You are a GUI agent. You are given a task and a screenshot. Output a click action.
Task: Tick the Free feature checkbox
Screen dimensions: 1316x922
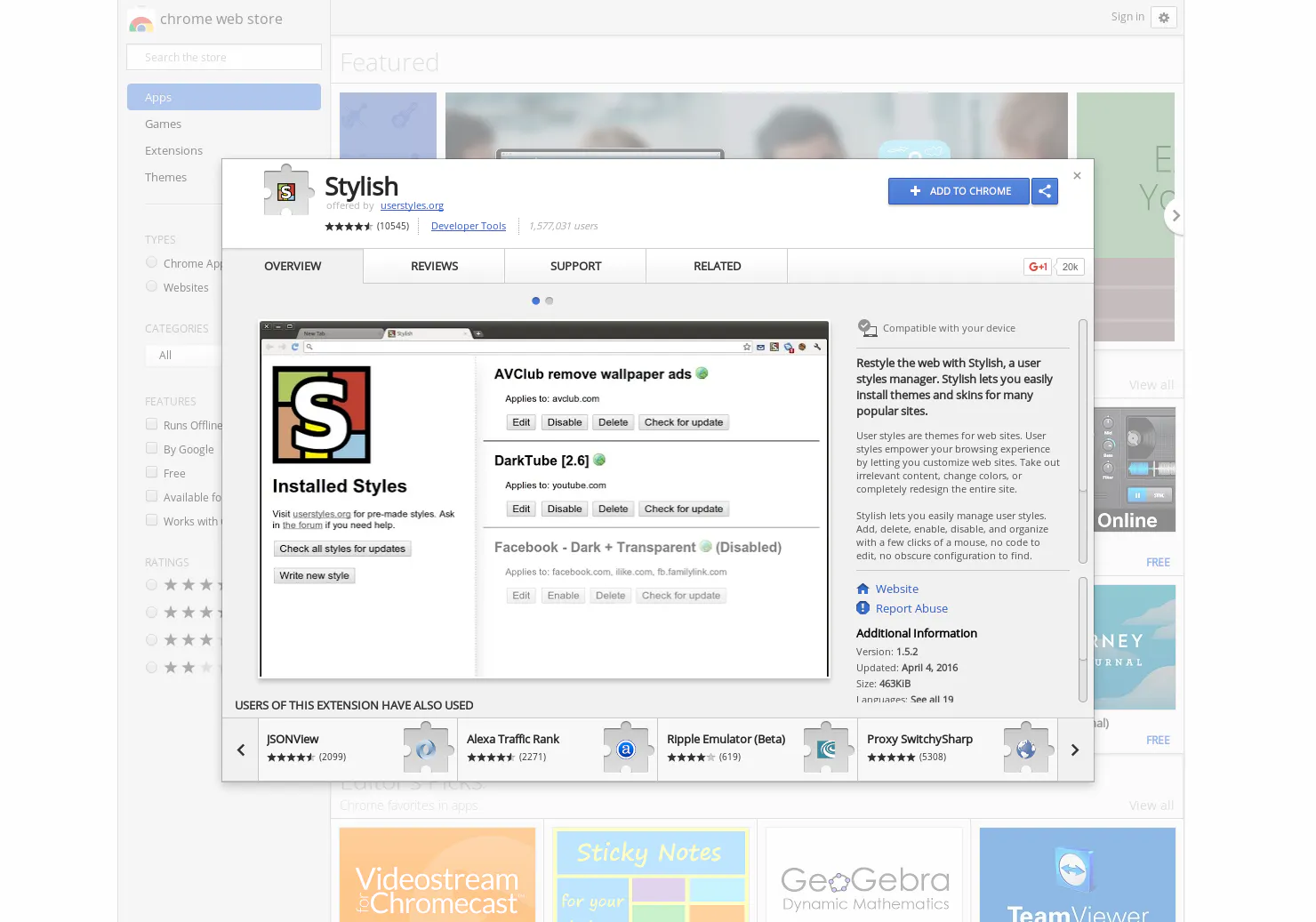[x=152, y=473]
